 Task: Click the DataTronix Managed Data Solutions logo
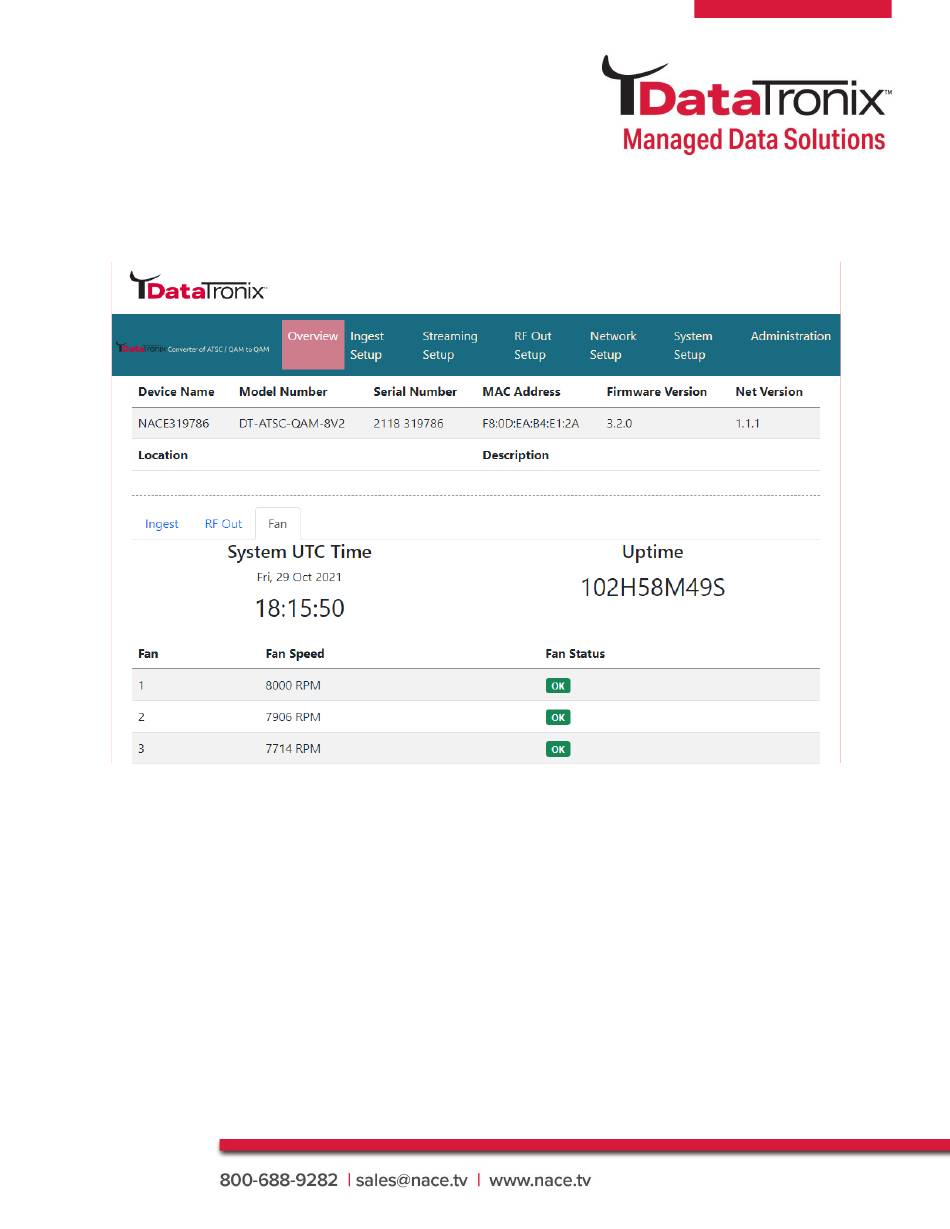(x=745, y=105)
